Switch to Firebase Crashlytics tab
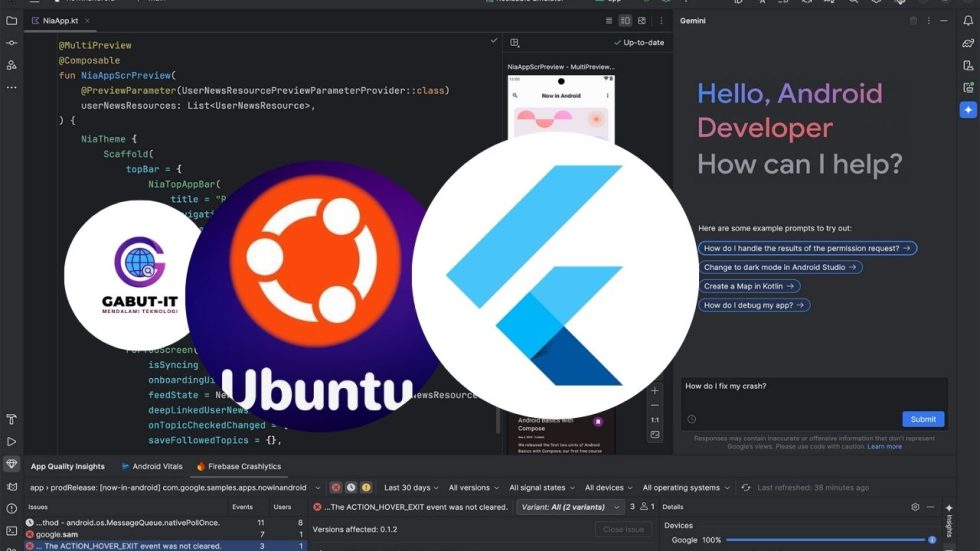The width and height of the screenshot is (980, 551). click(239, 466)
